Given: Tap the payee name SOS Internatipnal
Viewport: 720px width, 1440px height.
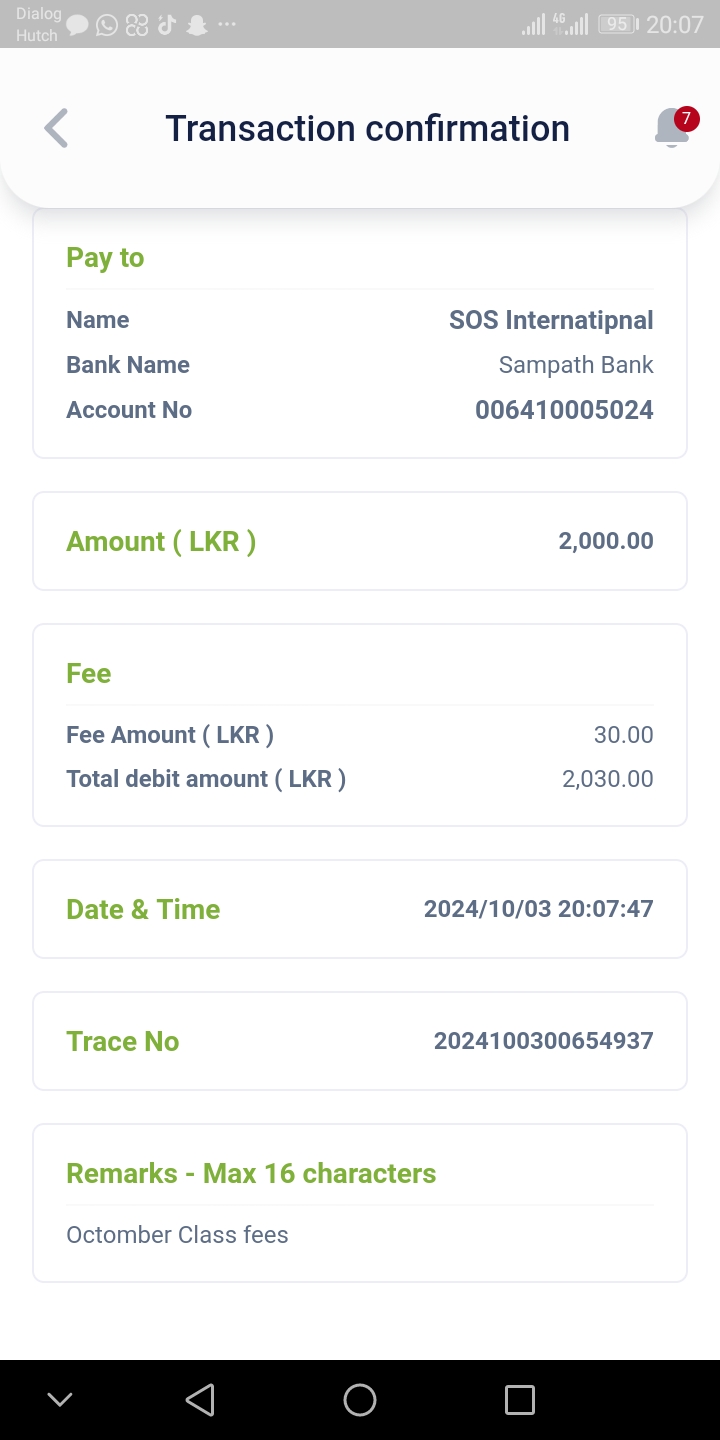Looking at the screenshot, I should coord(551,320).
